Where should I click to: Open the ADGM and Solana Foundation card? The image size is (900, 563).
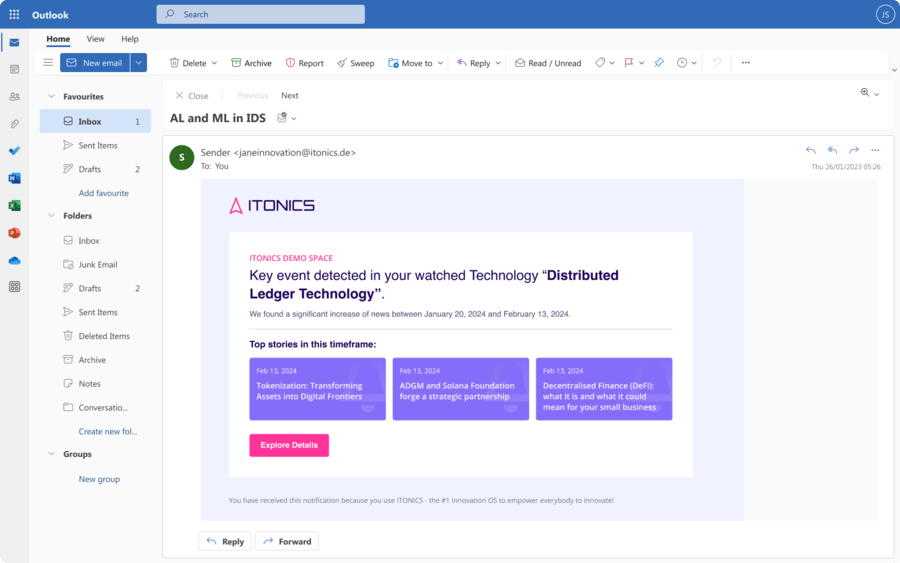(460, 389)
